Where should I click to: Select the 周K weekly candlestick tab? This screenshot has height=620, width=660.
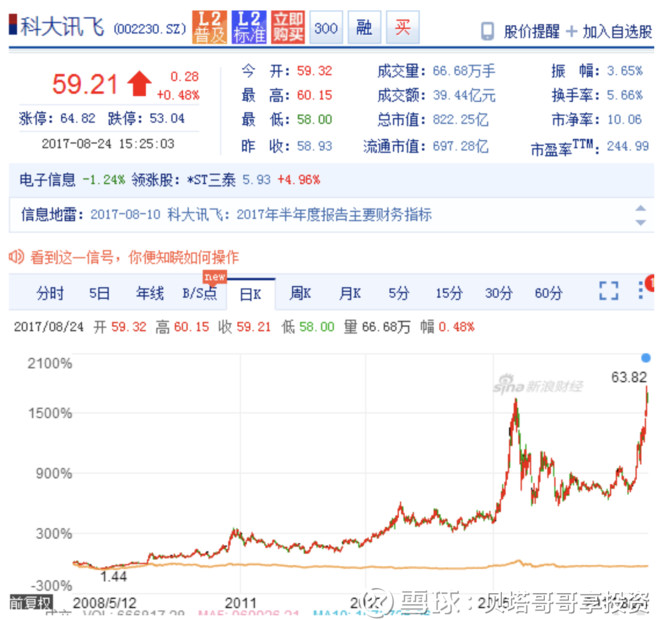coord(300,293)
